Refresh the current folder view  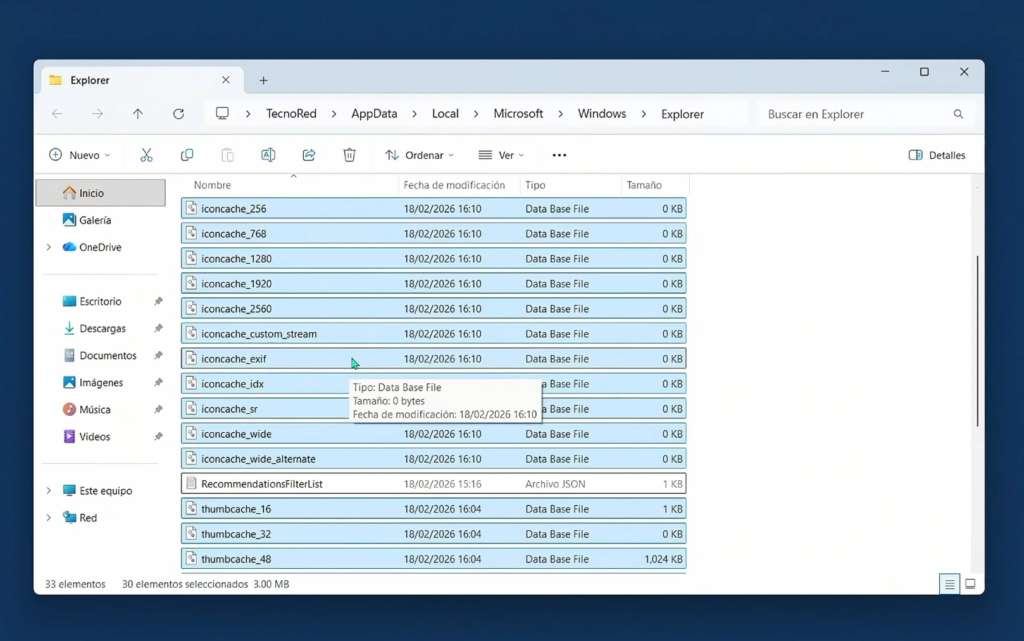pos(178,114)
